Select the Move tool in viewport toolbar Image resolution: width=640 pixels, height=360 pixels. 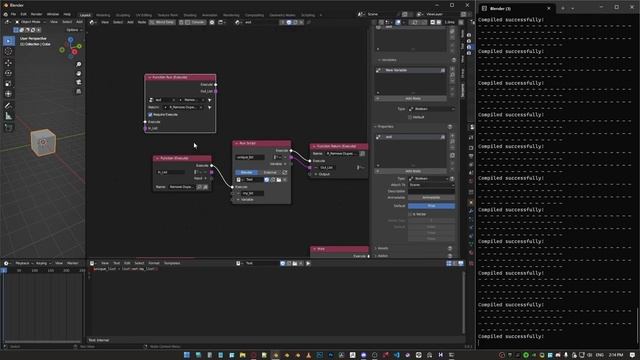click(8, 62)
